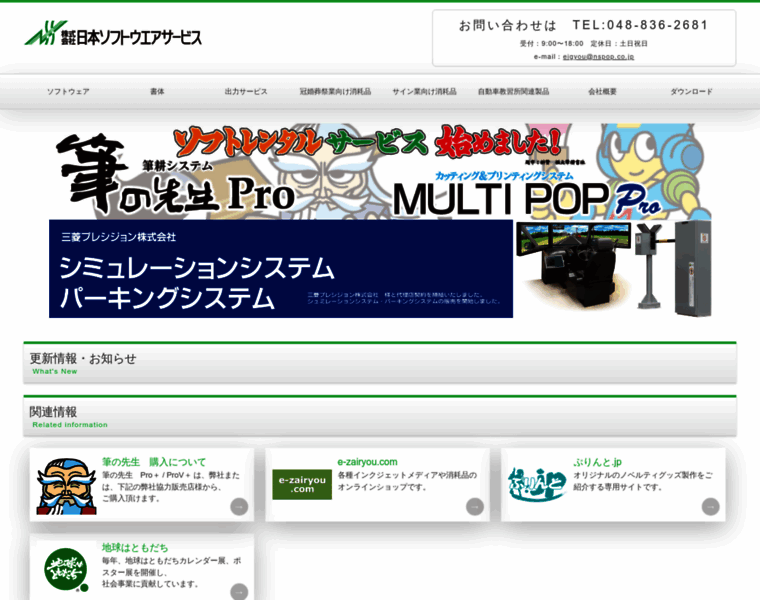Click arrow button on 筆の先生 card

click(239, 506)
